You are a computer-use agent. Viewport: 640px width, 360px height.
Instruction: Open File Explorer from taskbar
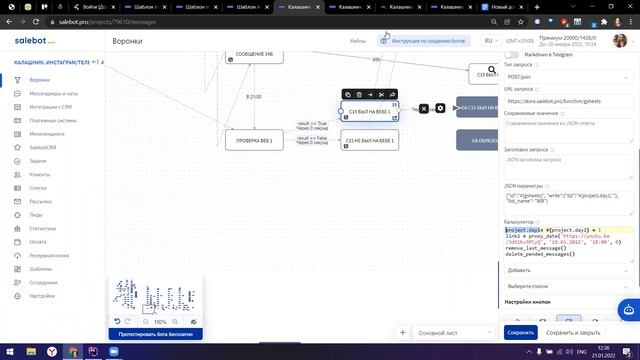pos(31,351)
